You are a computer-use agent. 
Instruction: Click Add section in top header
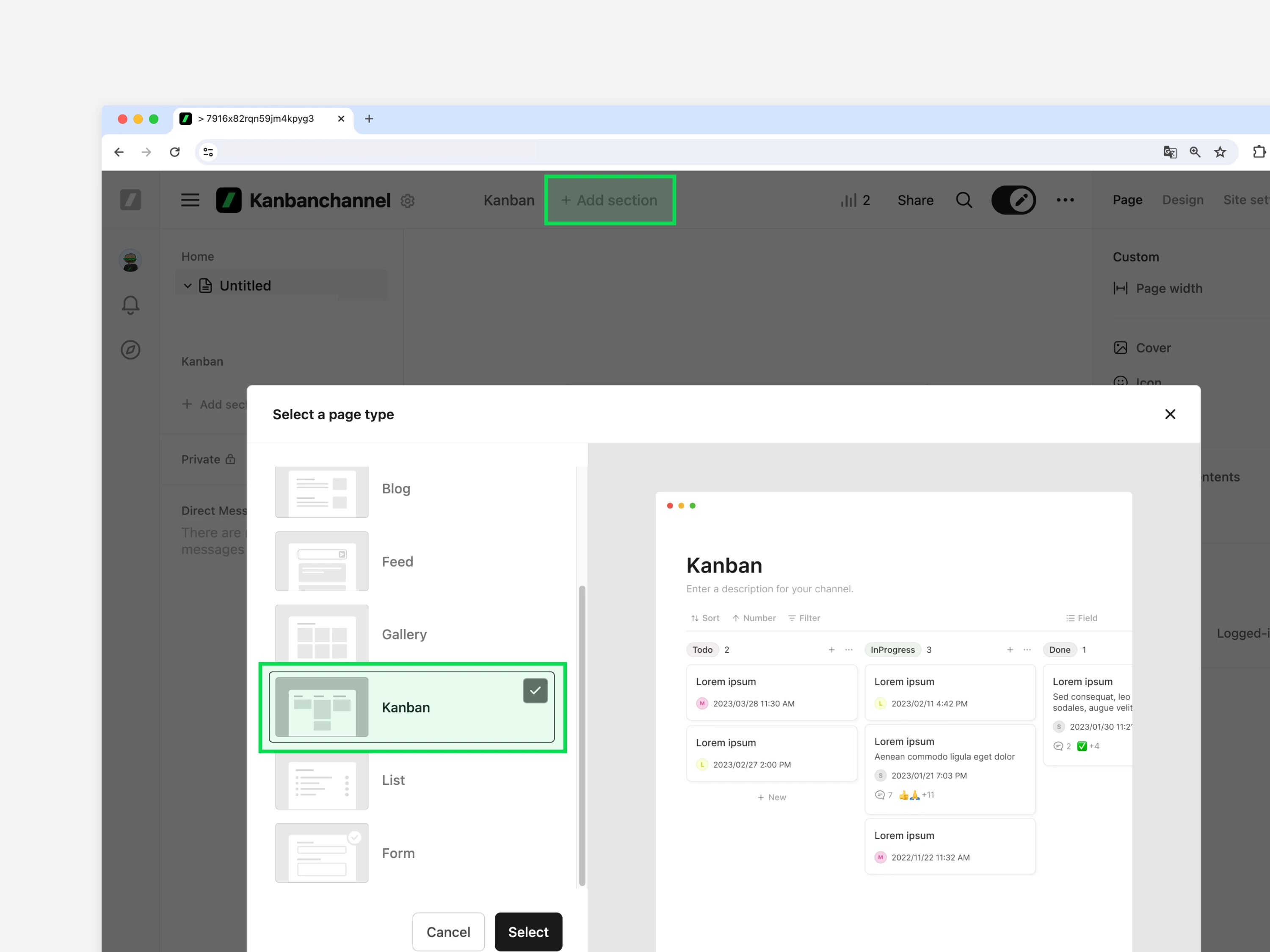(x=609, y=200)
